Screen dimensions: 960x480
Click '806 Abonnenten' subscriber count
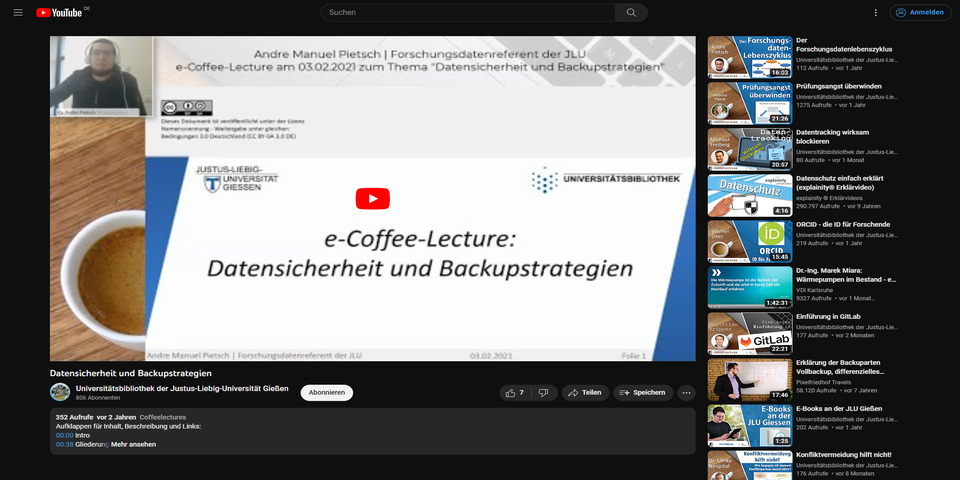tap(98, 398)
